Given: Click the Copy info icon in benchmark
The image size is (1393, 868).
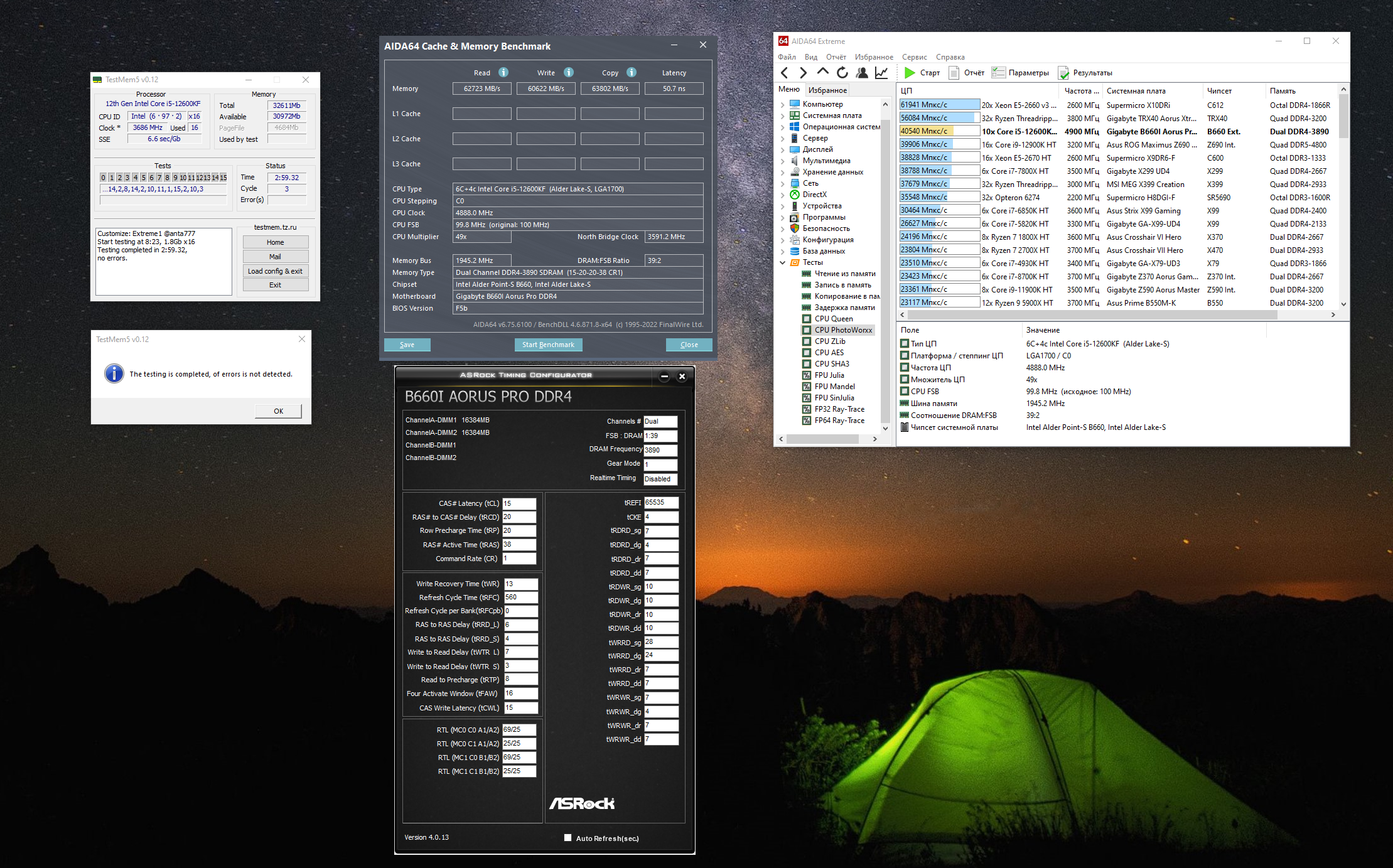Looking at the screenshot, I should point(632,72).
